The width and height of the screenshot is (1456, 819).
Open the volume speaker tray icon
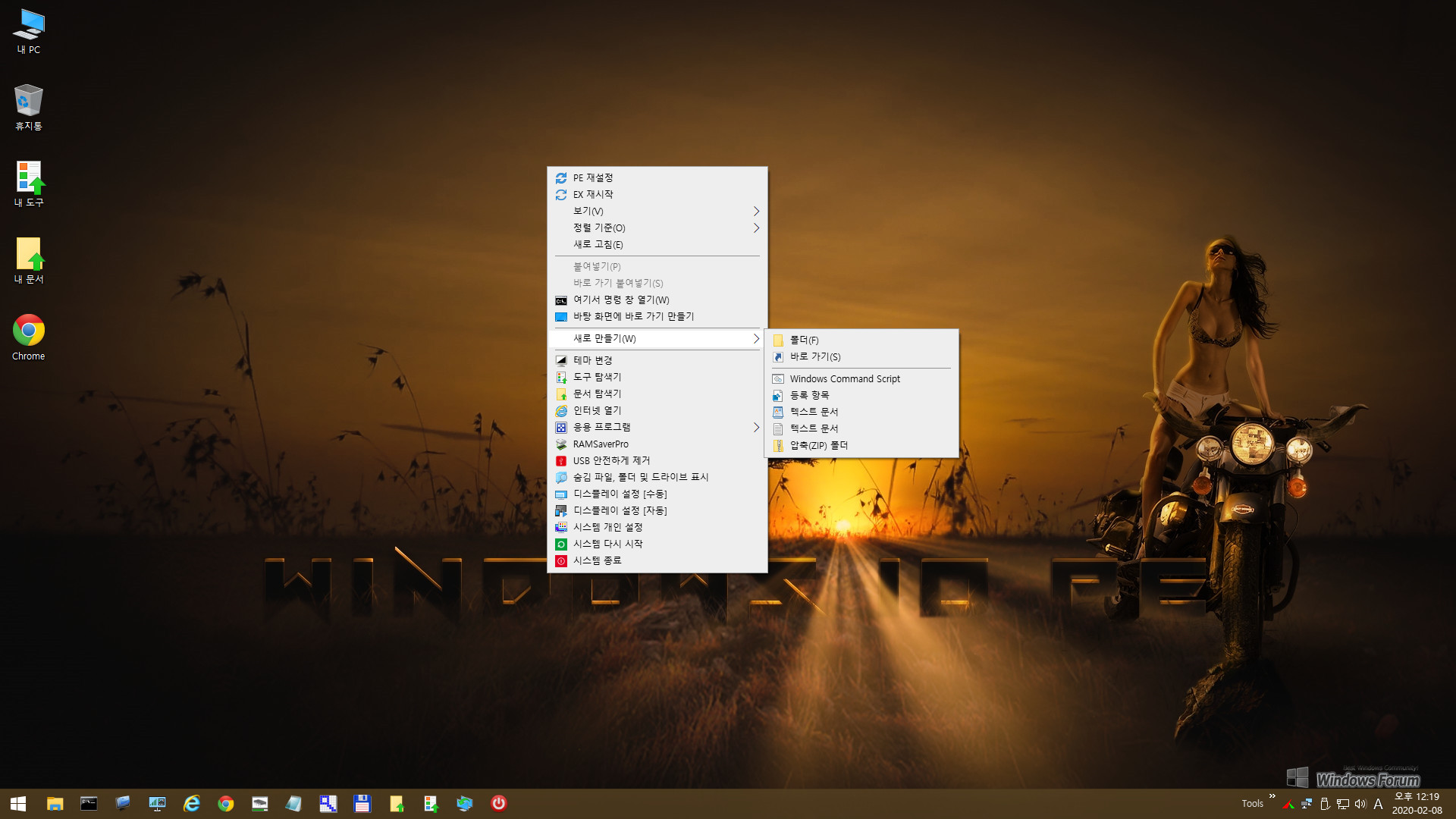[x=1360, y=804]
